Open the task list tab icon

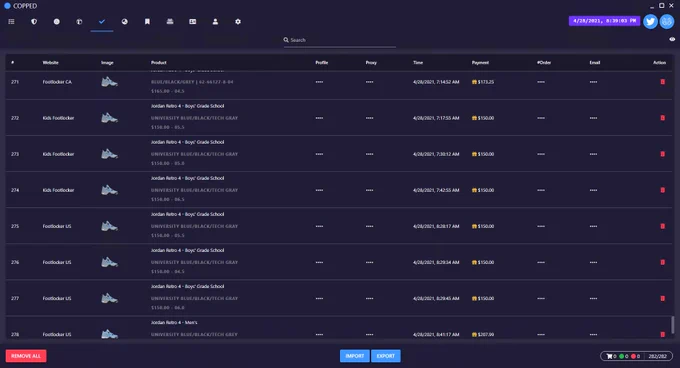(11, 22)
